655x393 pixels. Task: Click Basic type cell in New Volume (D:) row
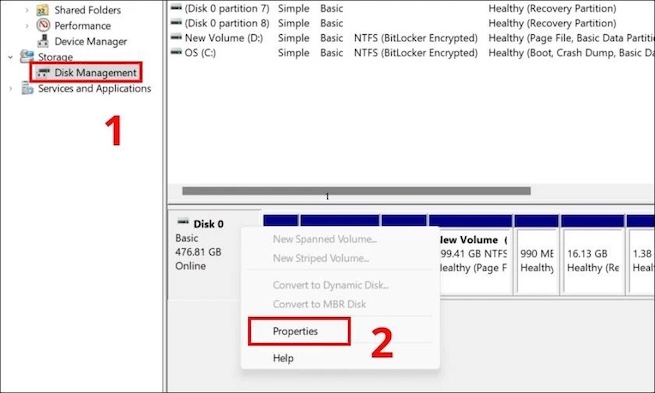click(332, 38)
